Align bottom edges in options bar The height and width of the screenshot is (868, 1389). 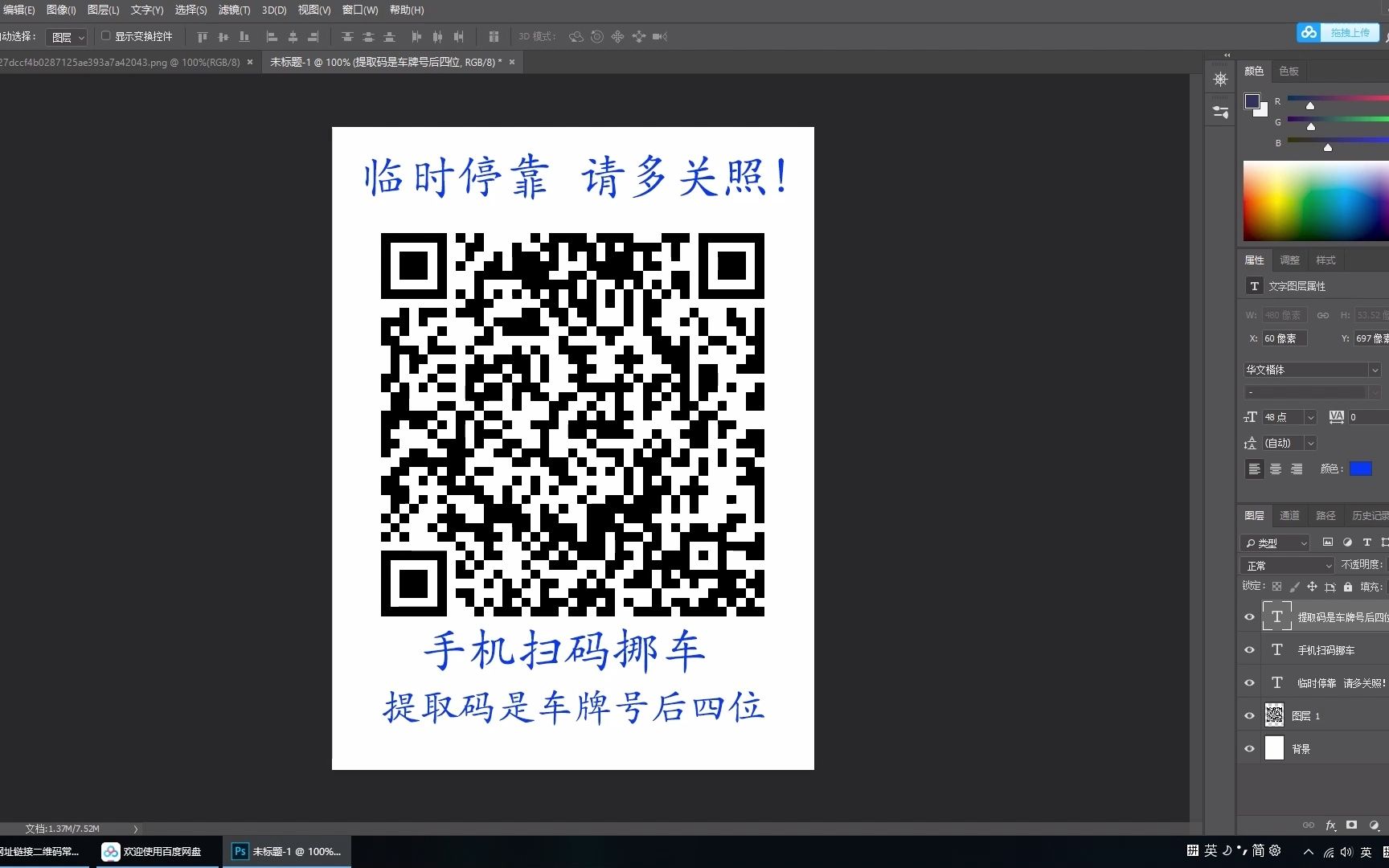click(244, 37)
